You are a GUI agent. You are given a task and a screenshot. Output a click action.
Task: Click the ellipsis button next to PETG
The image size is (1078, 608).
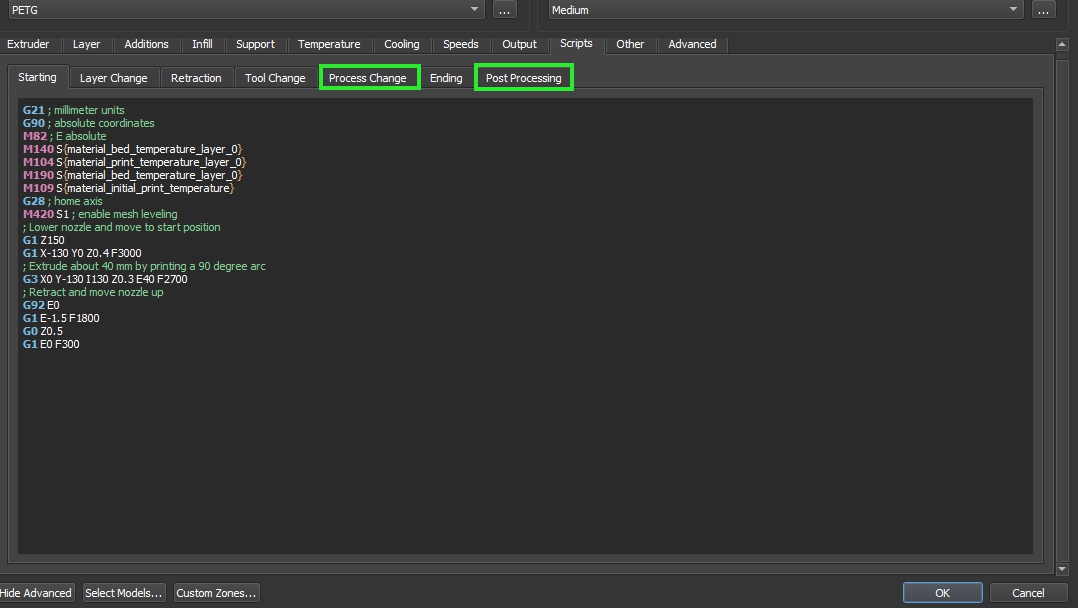coord(504,10)
